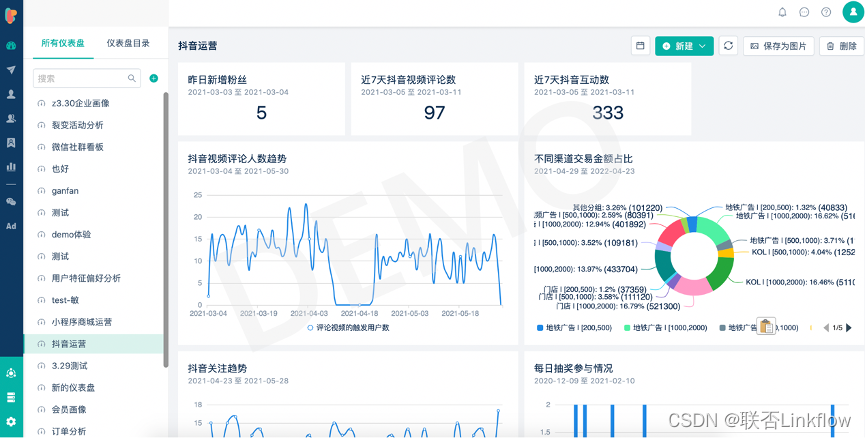
Task: Click the green add dashboard plus icon
Action: coord(154,78)
